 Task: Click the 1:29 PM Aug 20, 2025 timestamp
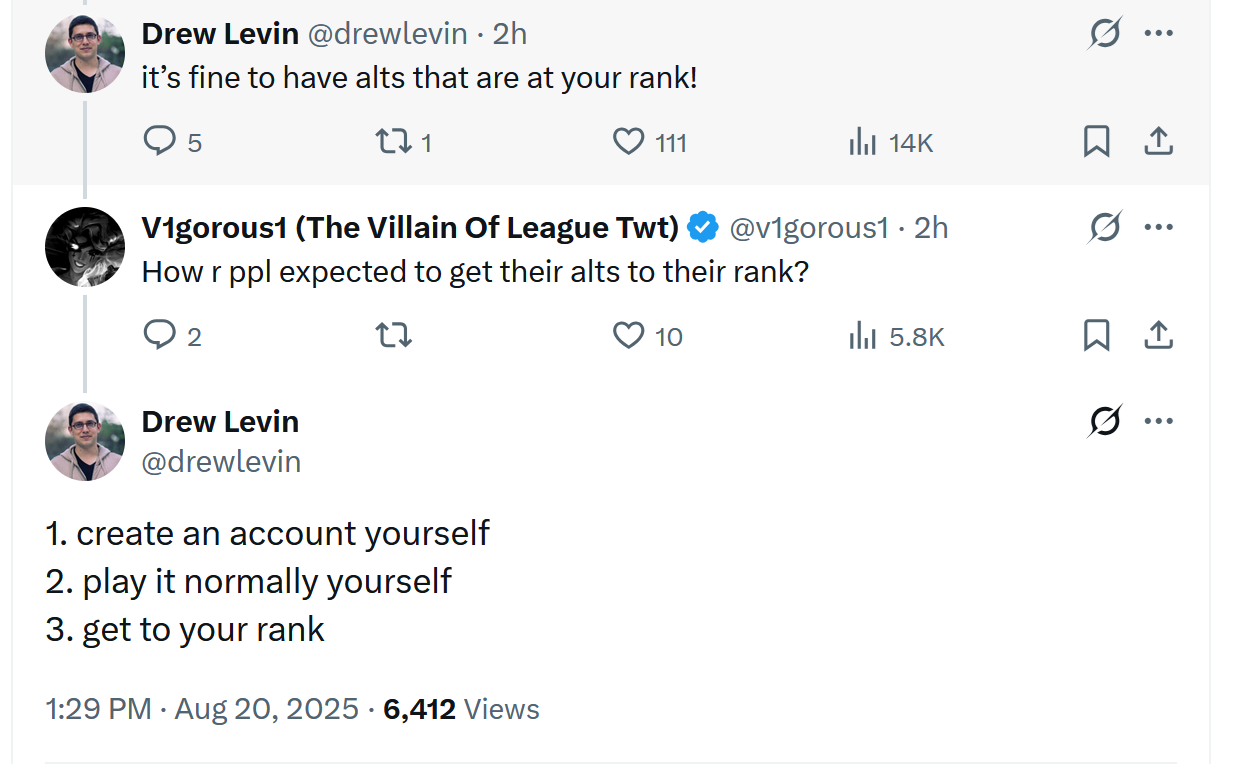202,709
